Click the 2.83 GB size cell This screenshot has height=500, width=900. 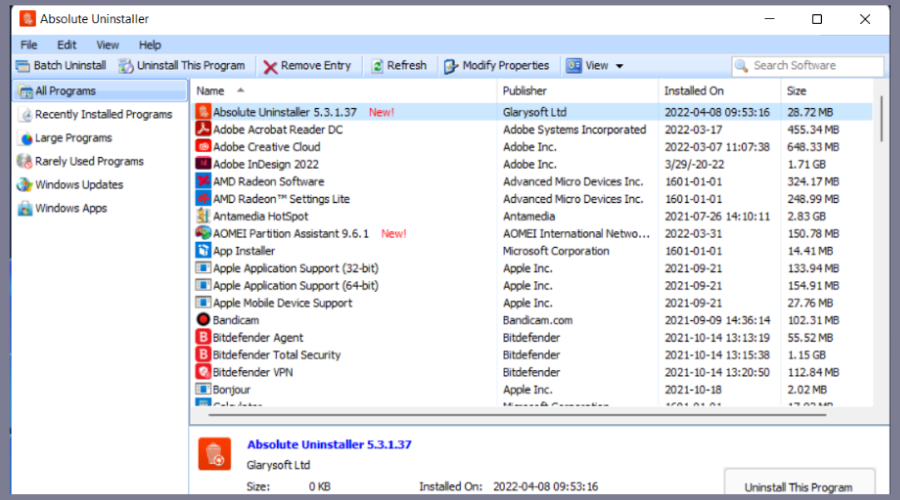pyautogui.click(x=806, y=216)
